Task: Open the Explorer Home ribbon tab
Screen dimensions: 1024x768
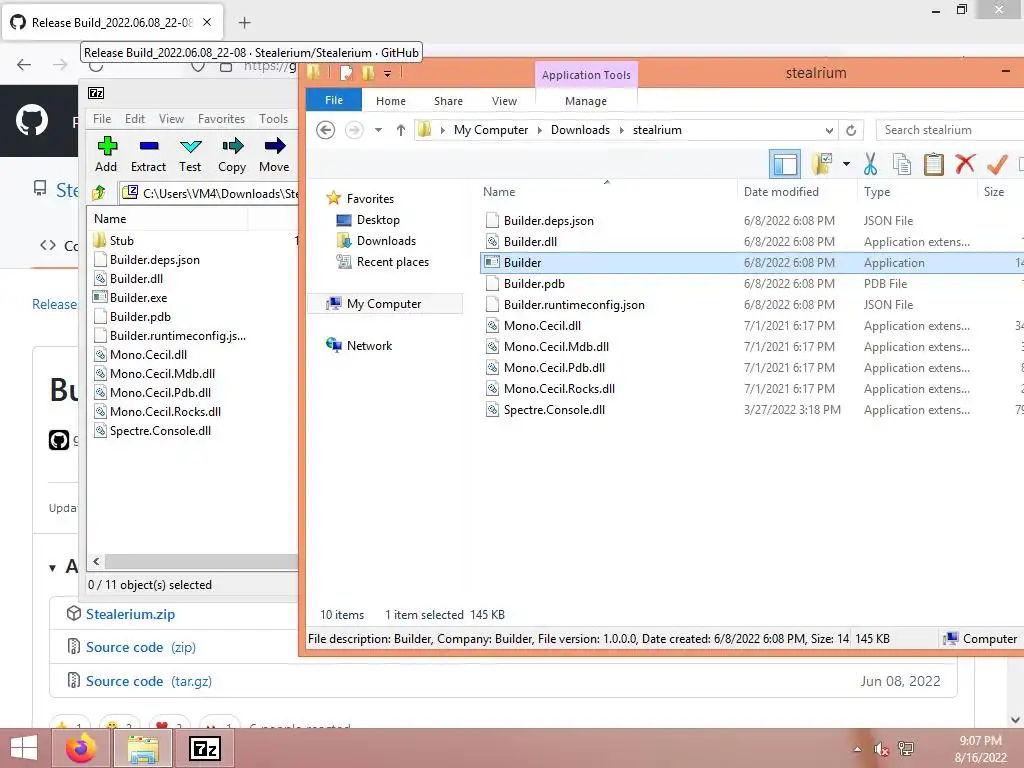Action: [391, 101]
